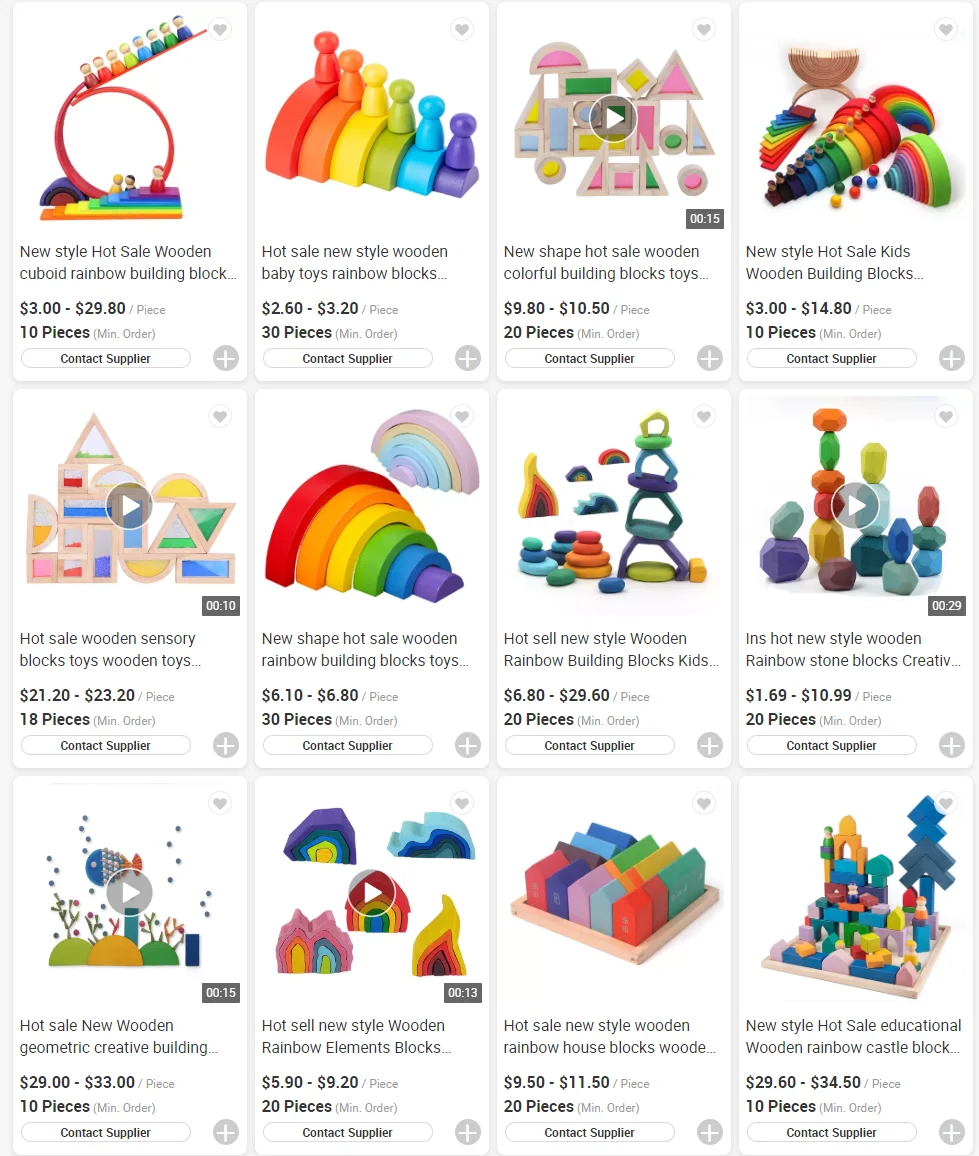View rainbow castle block product image

[x=855, y=892]
